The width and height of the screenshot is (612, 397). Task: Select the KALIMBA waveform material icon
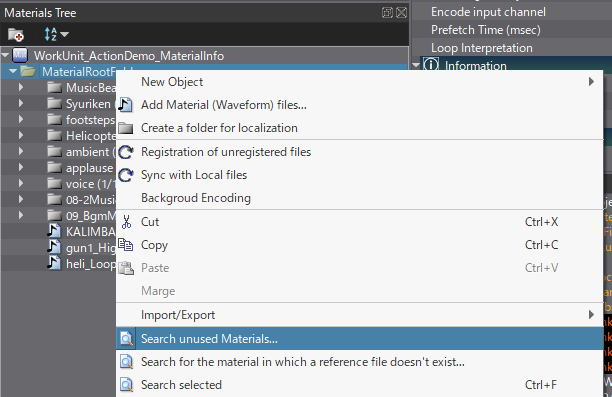click(54, 231)
